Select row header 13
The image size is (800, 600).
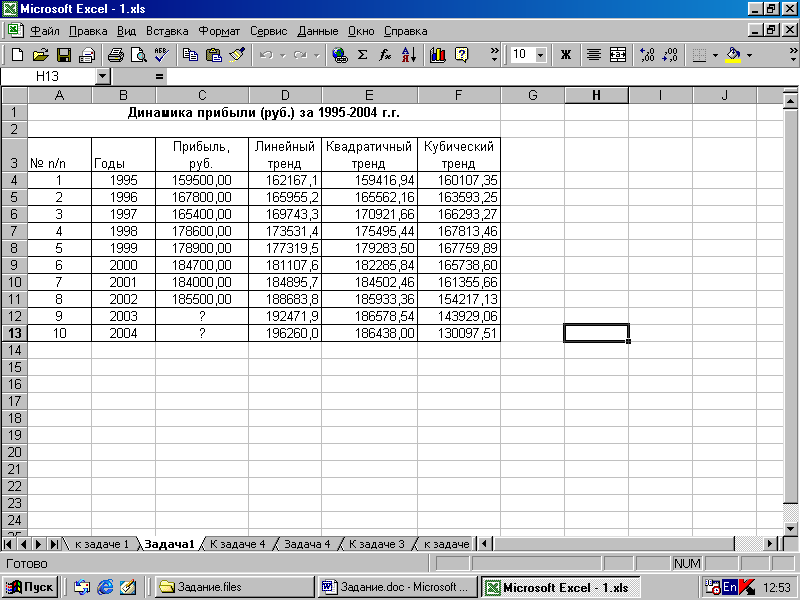(14, 333)
